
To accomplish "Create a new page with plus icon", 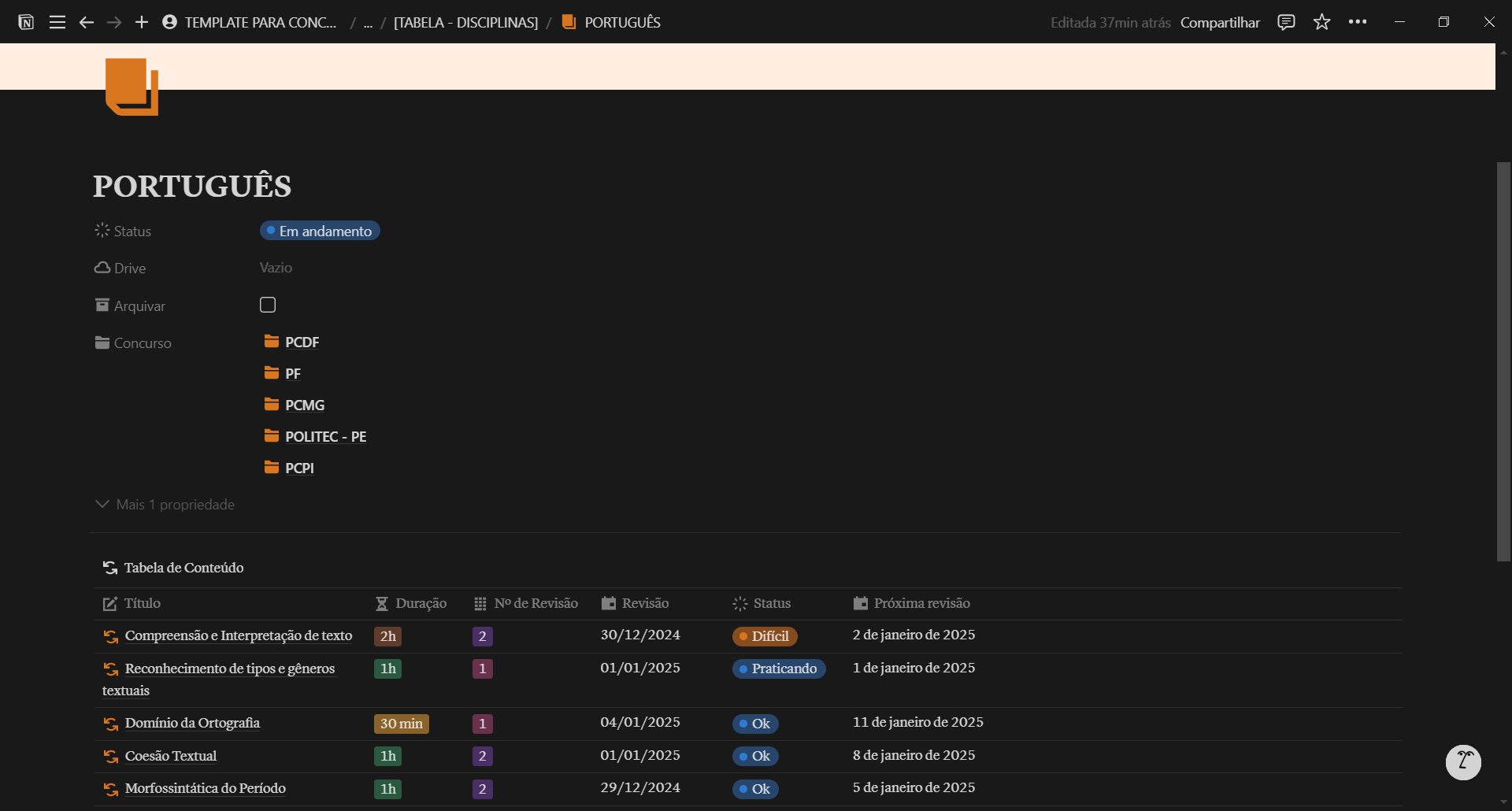I will click(142, 22).
